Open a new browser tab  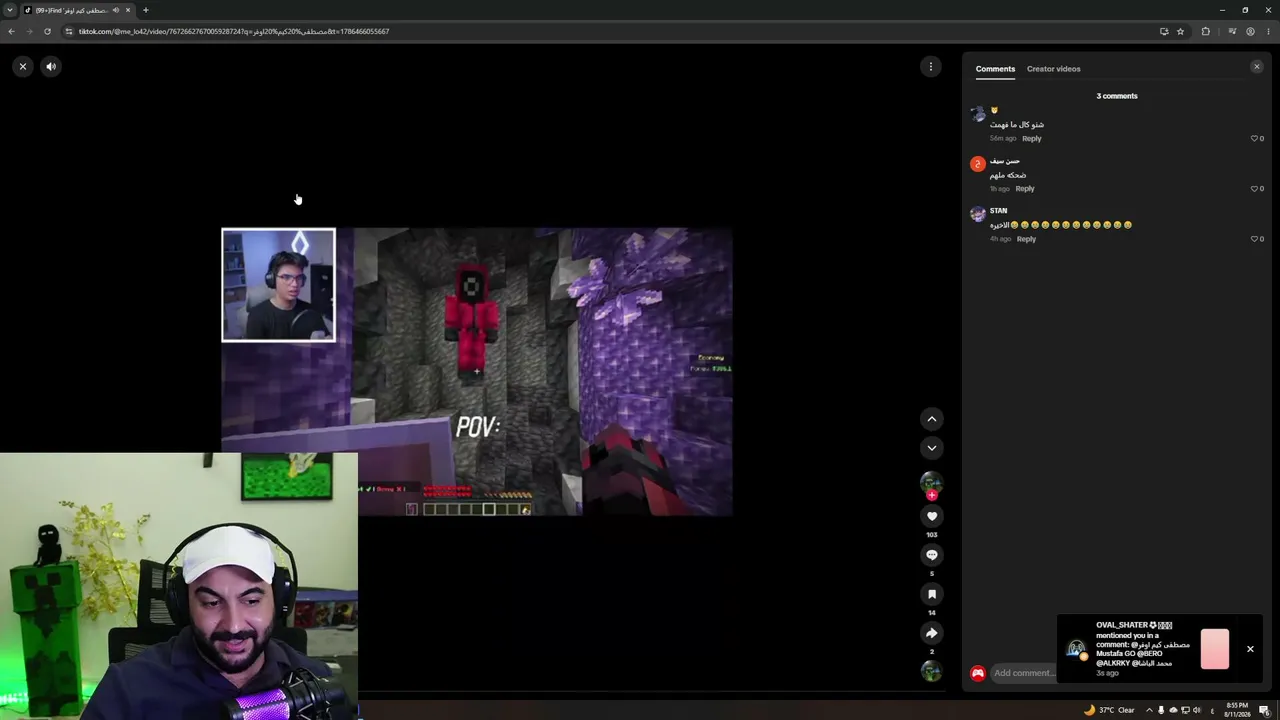click(146, 10)
